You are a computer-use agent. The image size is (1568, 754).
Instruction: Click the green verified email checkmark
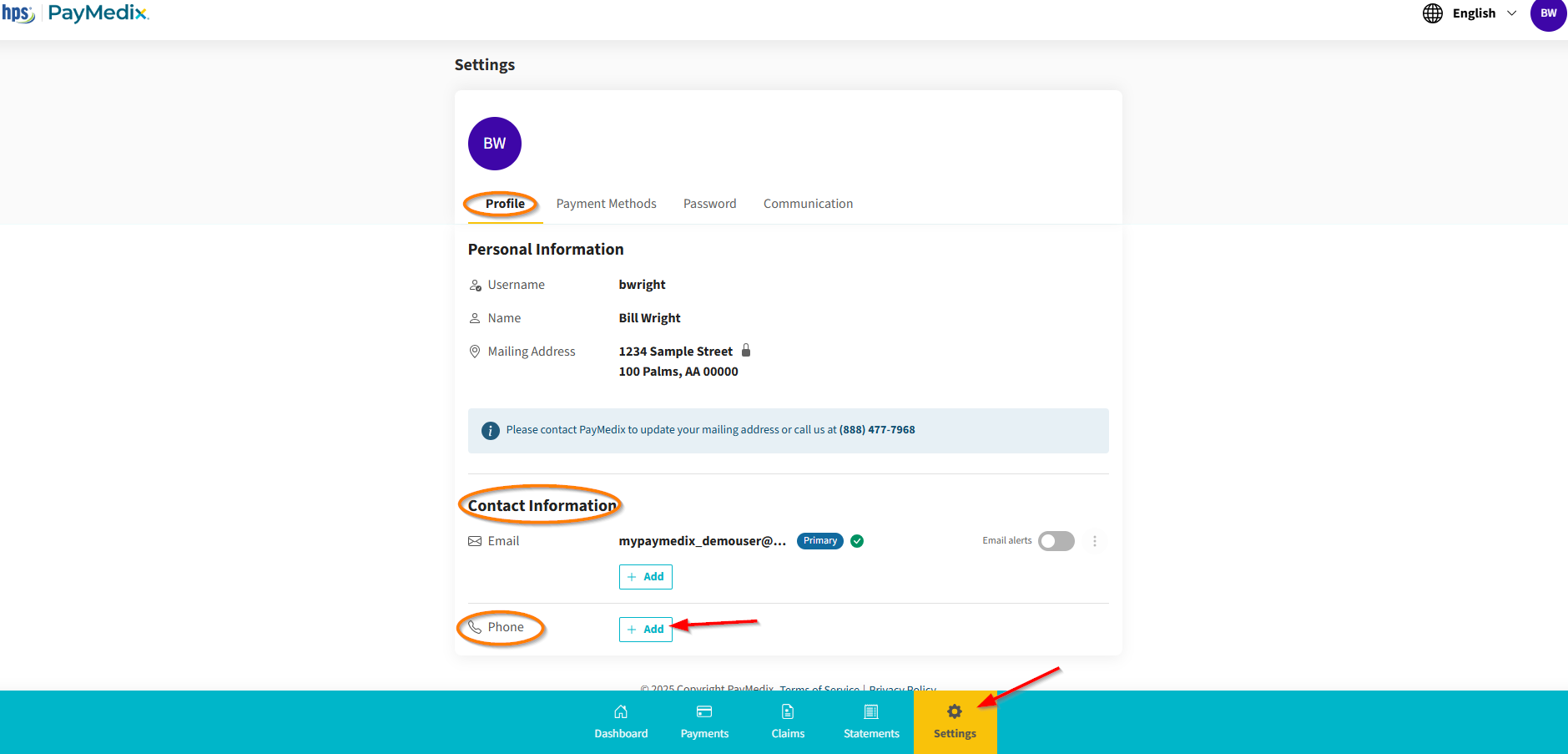click(x=857, y=541)
